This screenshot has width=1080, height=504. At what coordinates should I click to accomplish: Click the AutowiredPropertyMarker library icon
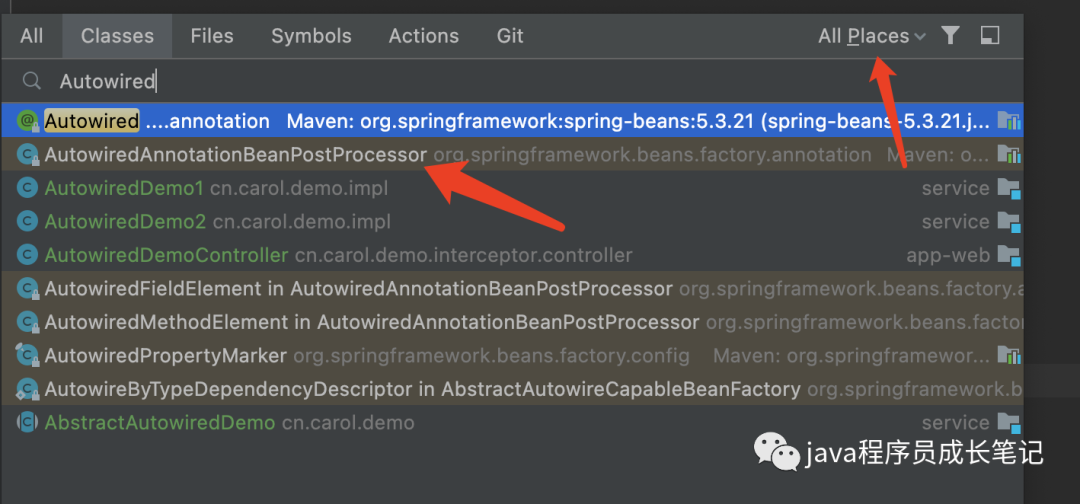point(1008,356)
